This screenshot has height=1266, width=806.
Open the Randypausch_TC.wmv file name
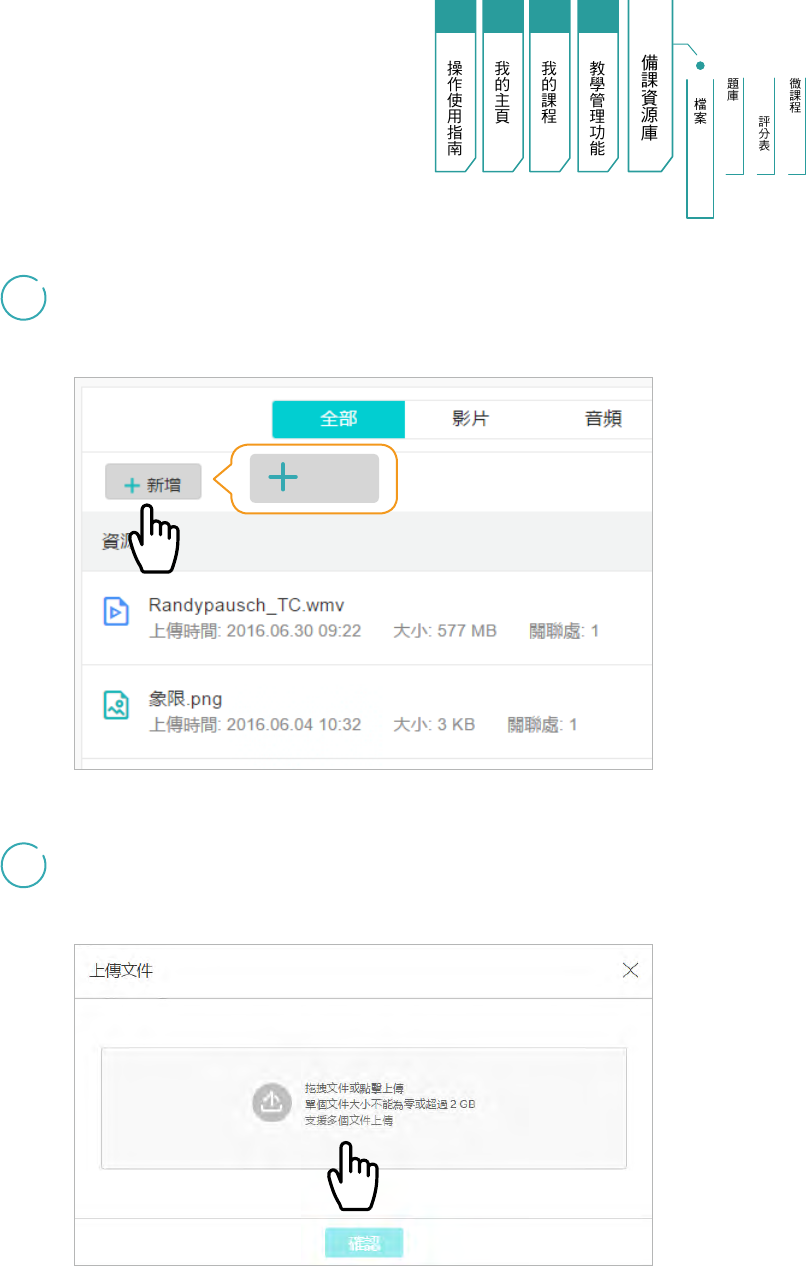pos(247,605)
